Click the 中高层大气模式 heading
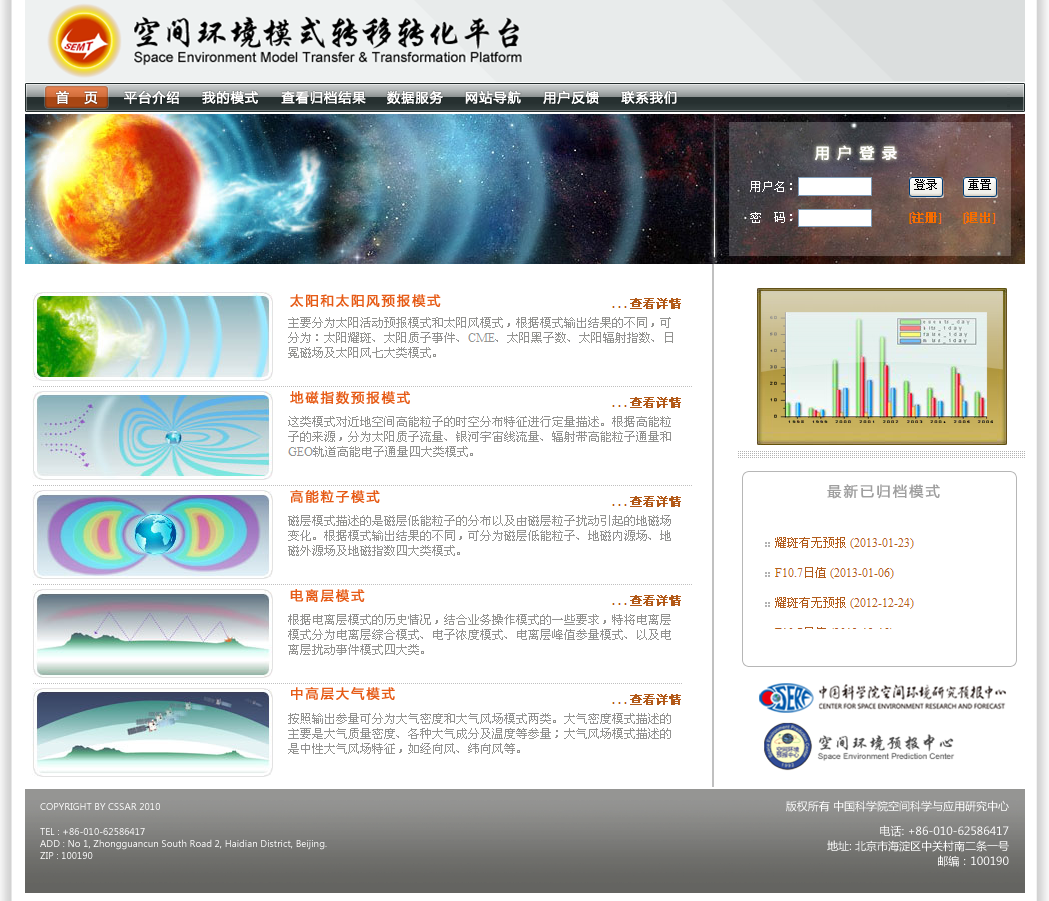The image size is (1049, 901). (343, 694)
